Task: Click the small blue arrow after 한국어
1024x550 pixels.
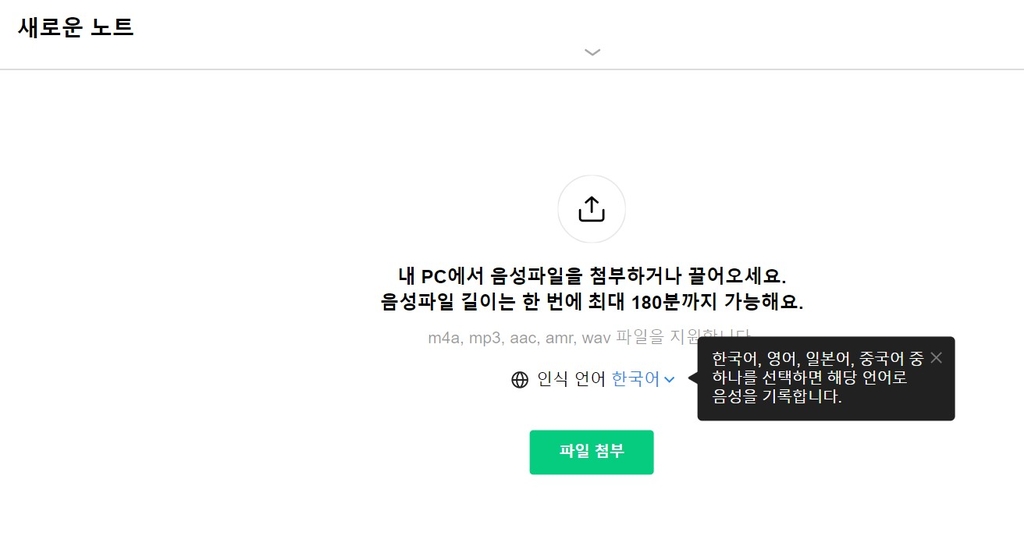Action: [669, 380]
